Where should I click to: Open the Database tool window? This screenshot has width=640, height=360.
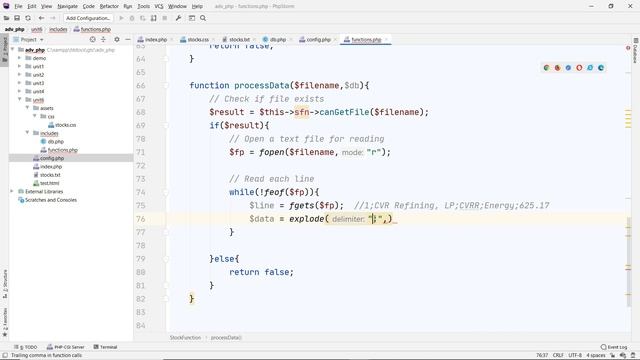(x=636, y=51)
